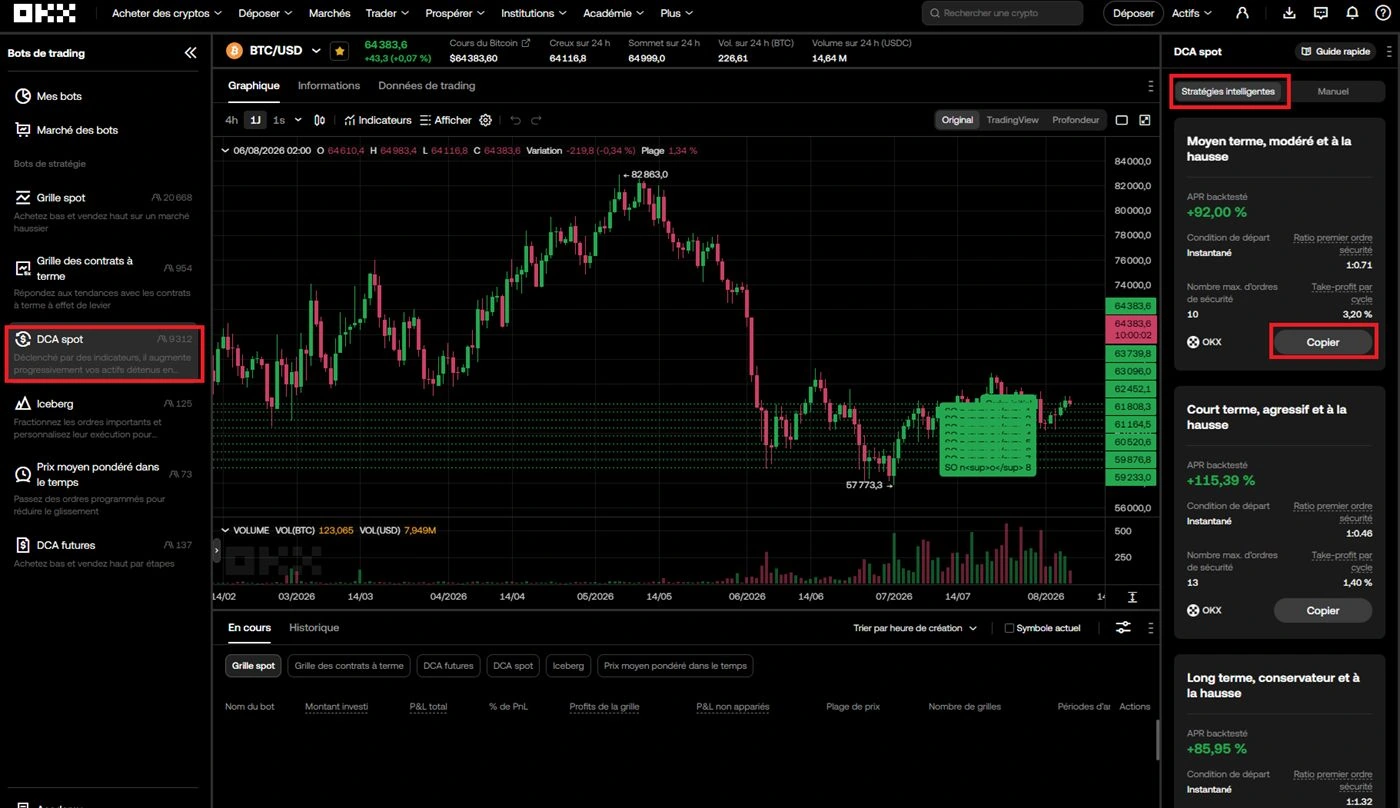Viewport: 1400px width, 808px height.
Task: Select Original chart view
Action: pos(957,120)
